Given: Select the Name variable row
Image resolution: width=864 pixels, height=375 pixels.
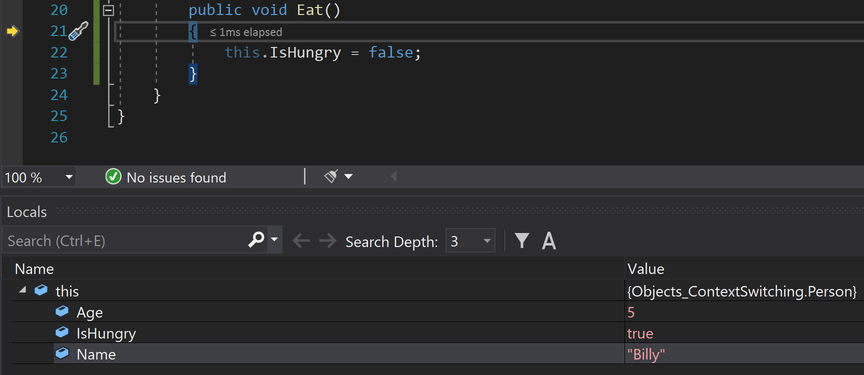Looking at the screenshot, I should coord(438,354).
